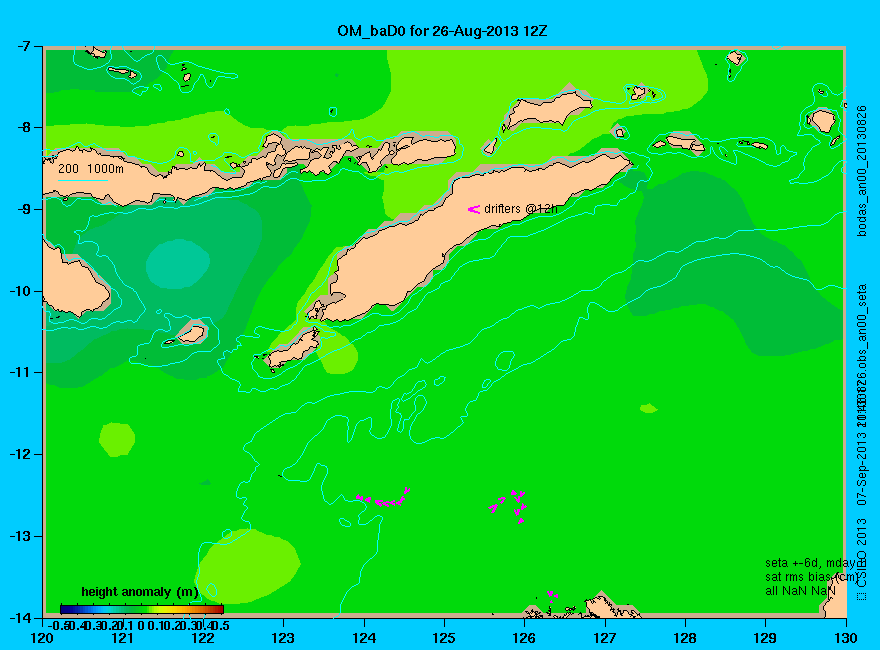Click the longitude axis label '129'
Viewport: 880px width, 650px height.
pos(765,638)
